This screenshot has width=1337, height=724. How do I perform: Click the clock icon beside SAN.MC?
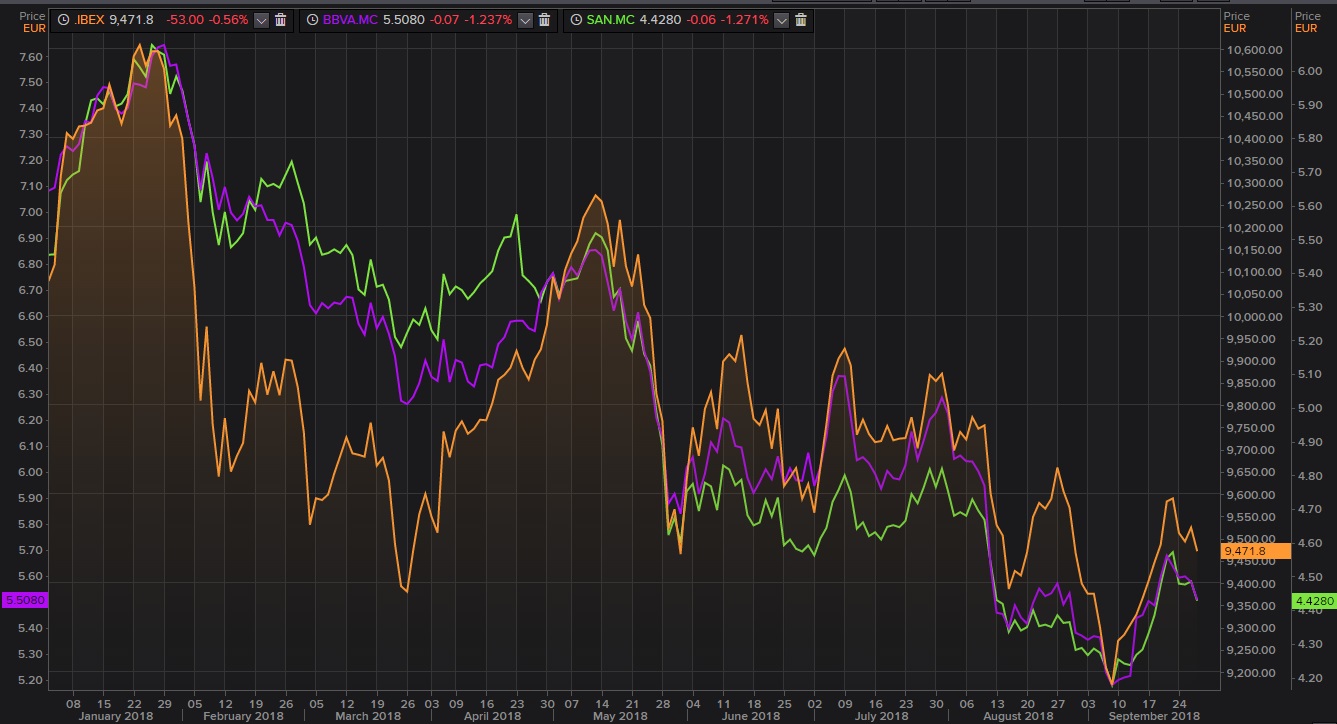(x=575, y=20)
